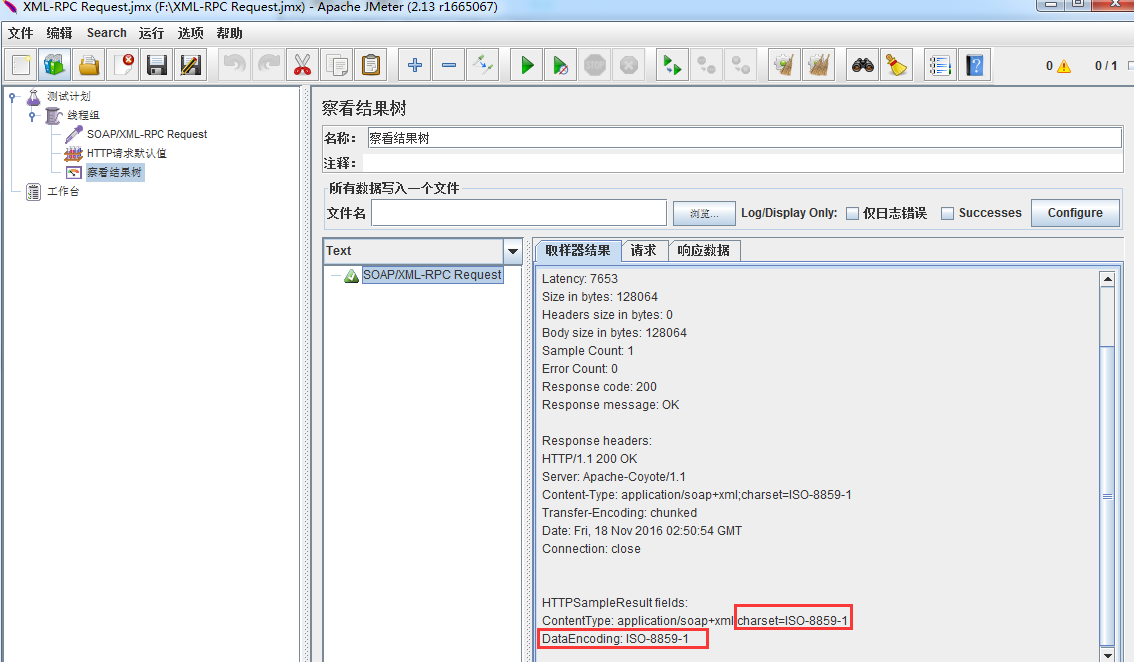
Task: Open the Templates icon
Action: (54, 65)
